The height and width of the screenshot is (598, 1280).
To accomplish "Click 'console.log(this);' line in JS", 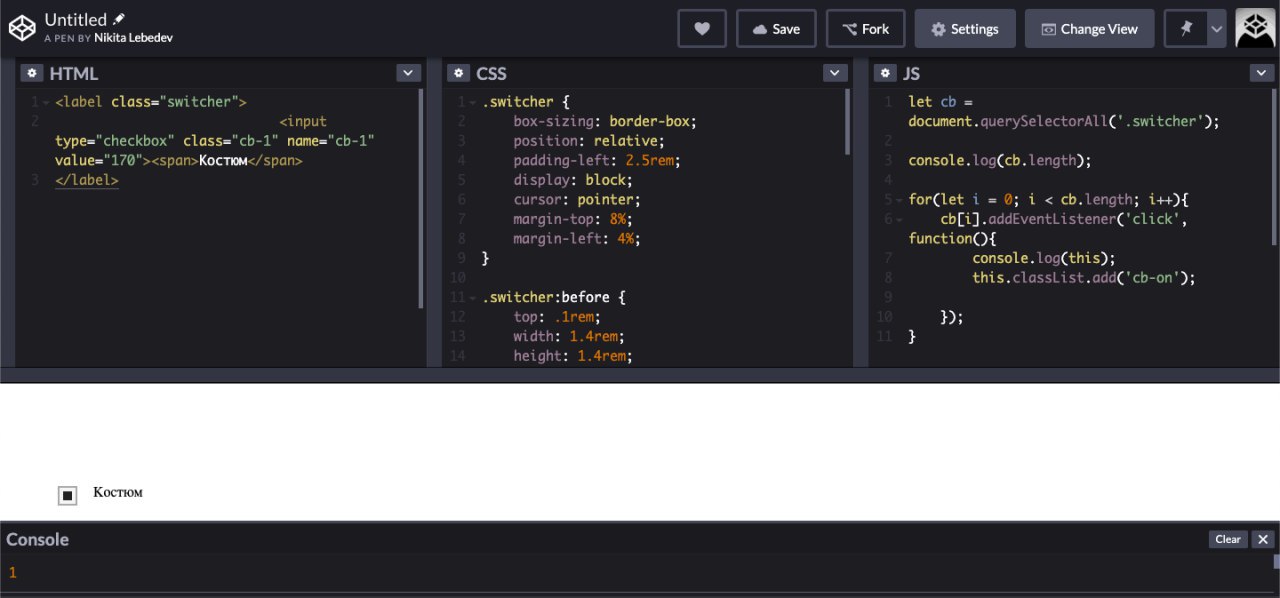I will pos(1043,258).
